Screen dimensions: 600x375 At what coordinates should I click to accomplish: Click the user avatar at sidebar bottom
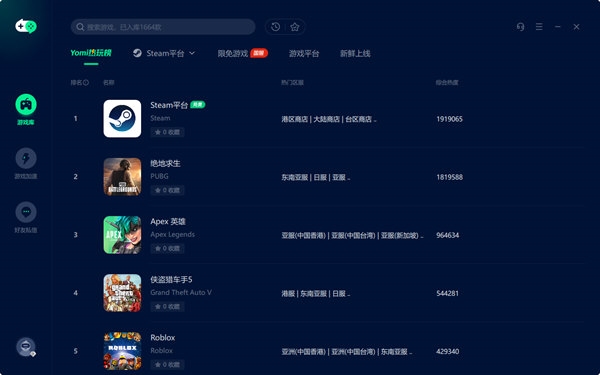coord(26,347)
